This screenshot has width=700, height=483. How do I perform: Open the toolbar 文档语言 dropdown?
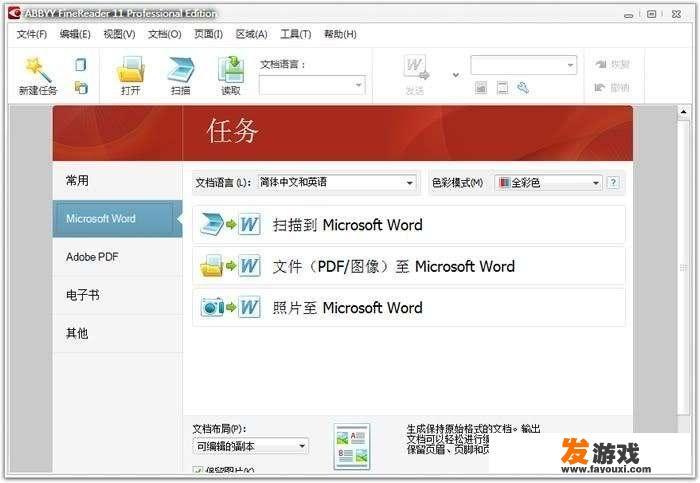[x=312, y=85]
